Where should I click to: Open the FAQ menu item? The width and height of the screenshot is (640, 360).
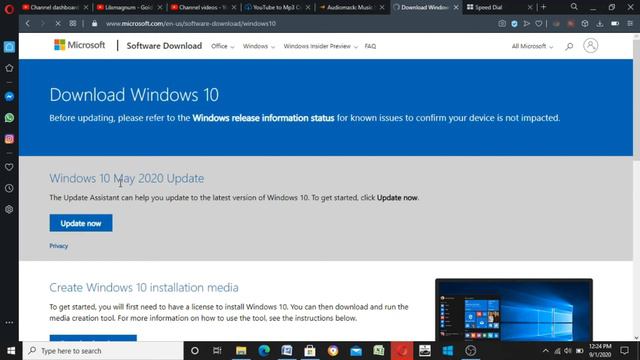pyautogui.click(x=370, y=46)
